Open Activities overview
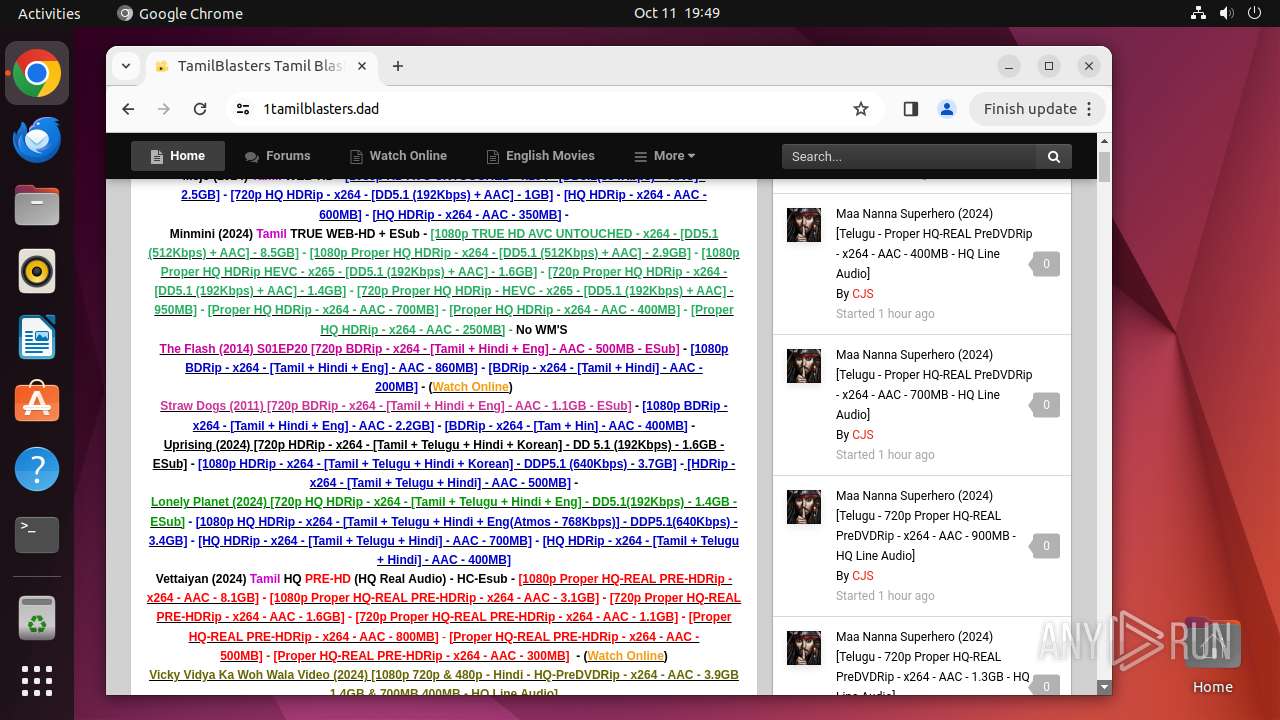 tap(49, 13)
